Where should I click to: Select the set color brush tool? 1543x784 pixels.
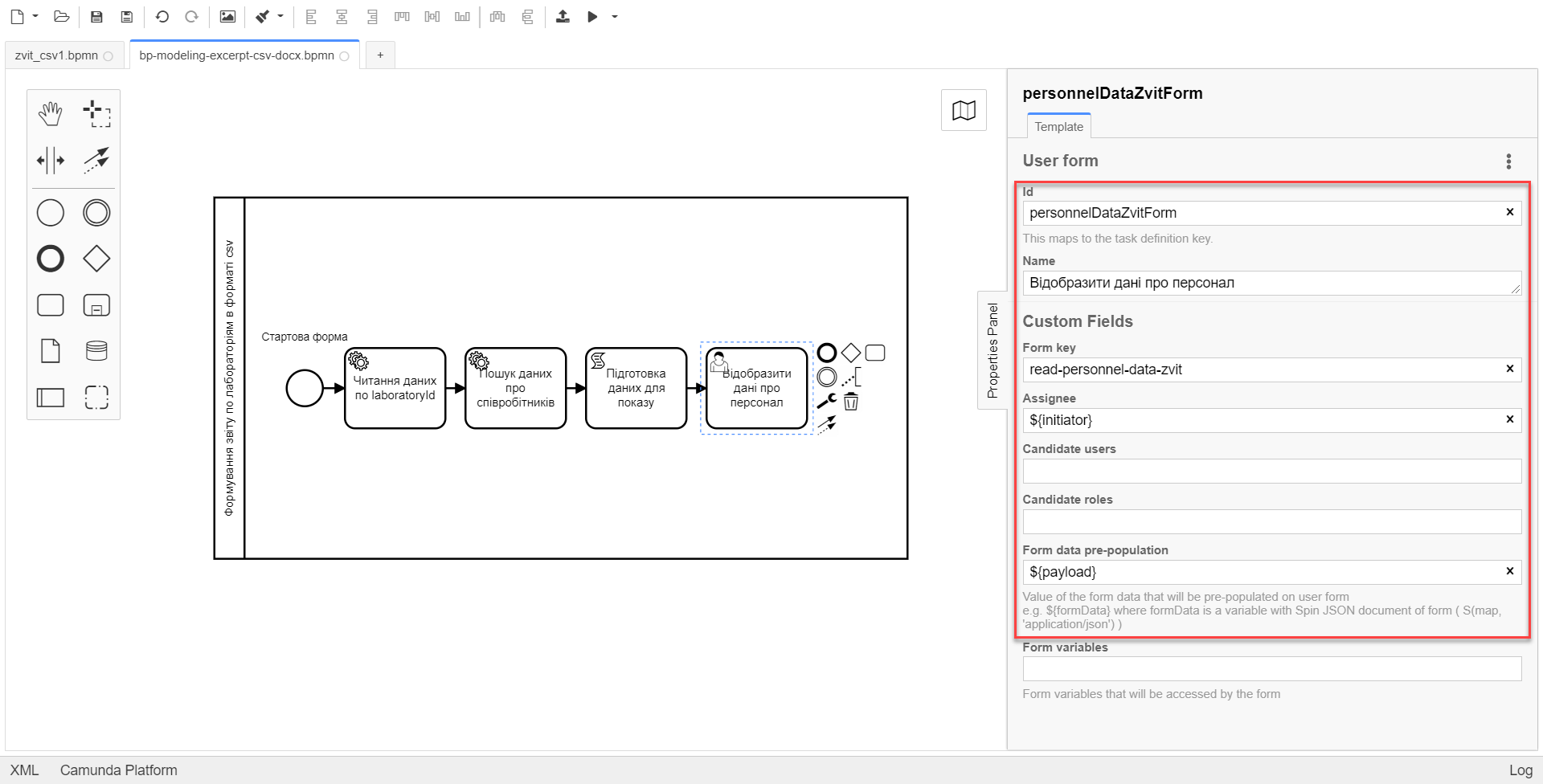[262, 16]
